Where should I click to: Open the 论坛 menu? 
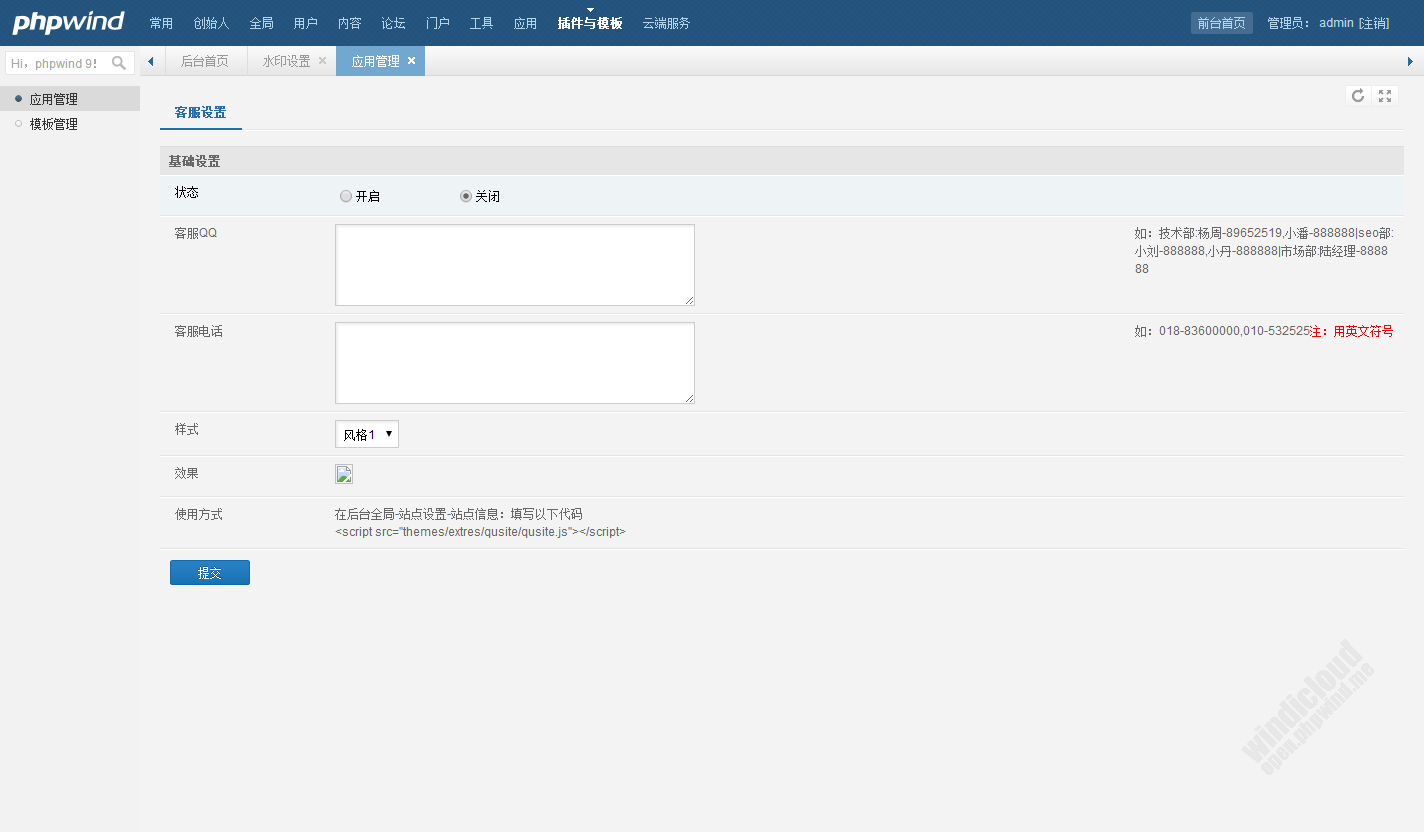[393, 23]
